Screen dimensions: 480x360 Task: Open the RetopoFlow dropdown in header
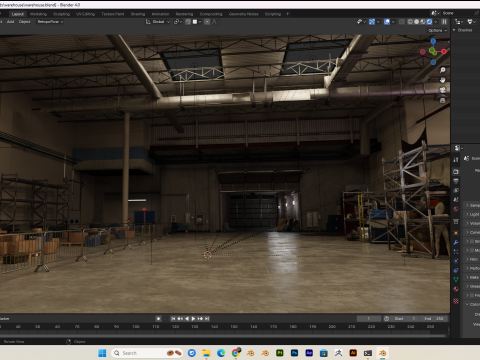(50, 22)
